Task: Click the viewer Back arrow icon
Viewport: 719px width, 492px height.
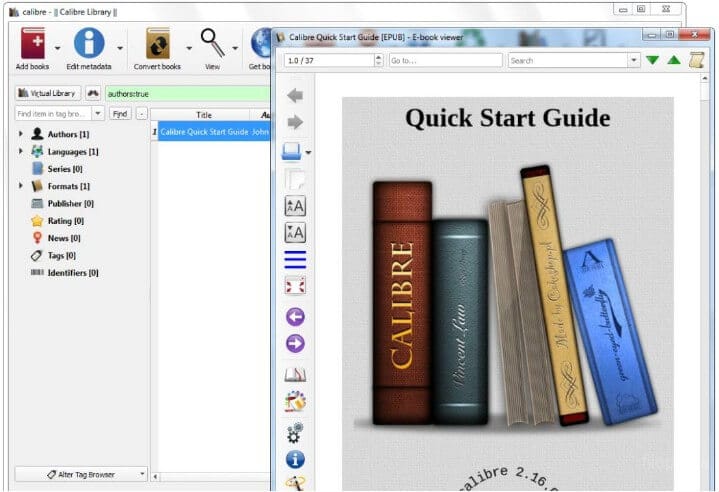Action: [295, 95]
